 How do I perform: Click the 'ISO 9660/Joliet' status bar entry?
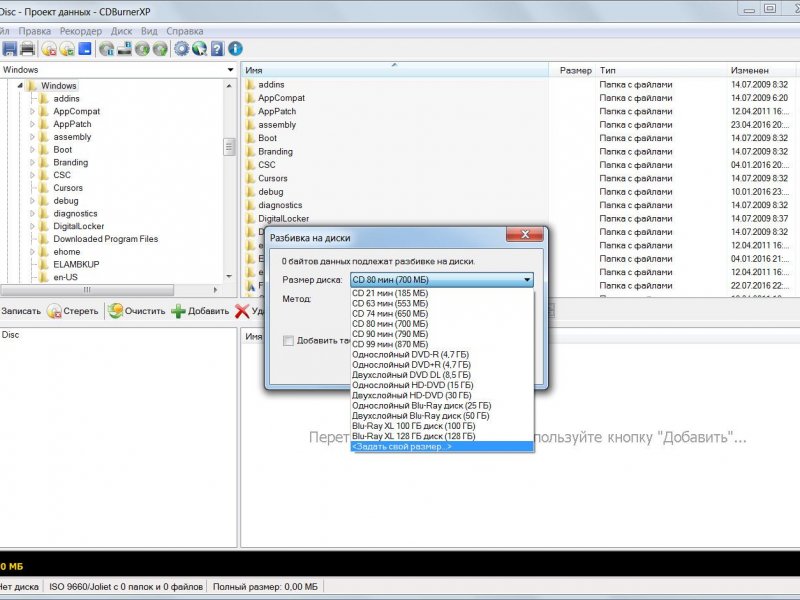tap(126, 587)
